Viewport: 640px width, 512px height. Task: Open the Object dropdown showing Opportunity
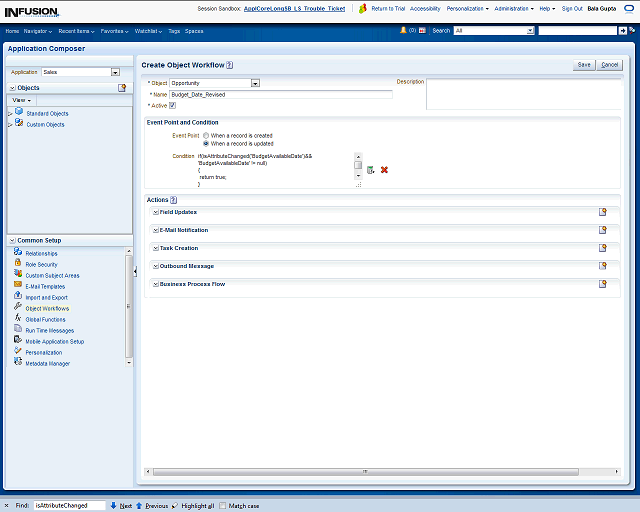point(255,83)
